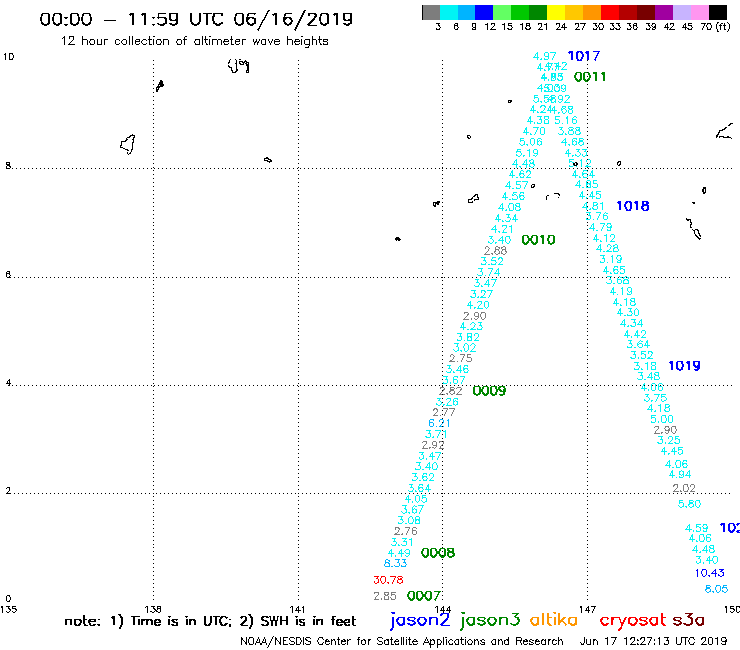This screenshot has width=740, height=650.
Task: Click the 5.00 wave height value
Action: tap(662, 419)
